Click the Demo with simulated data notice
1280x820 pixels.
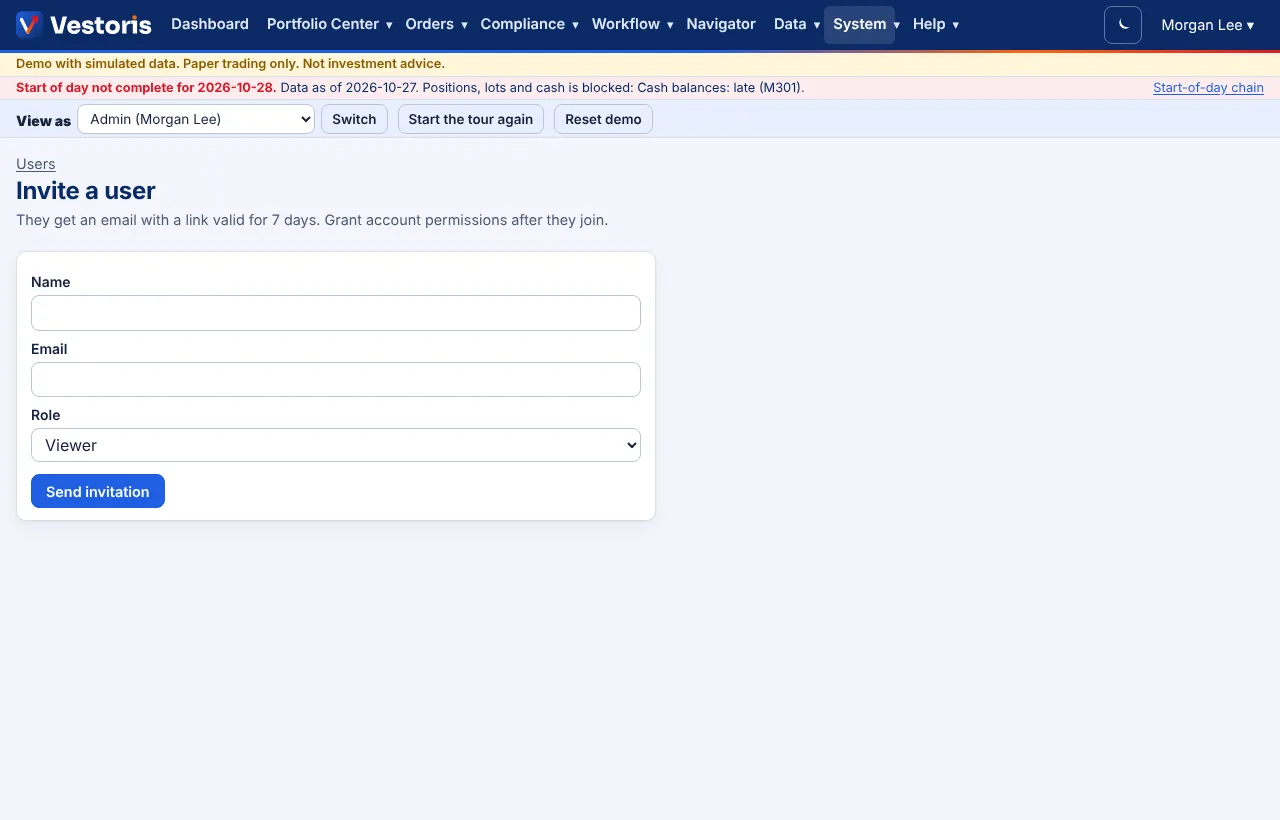pos(231,64)
